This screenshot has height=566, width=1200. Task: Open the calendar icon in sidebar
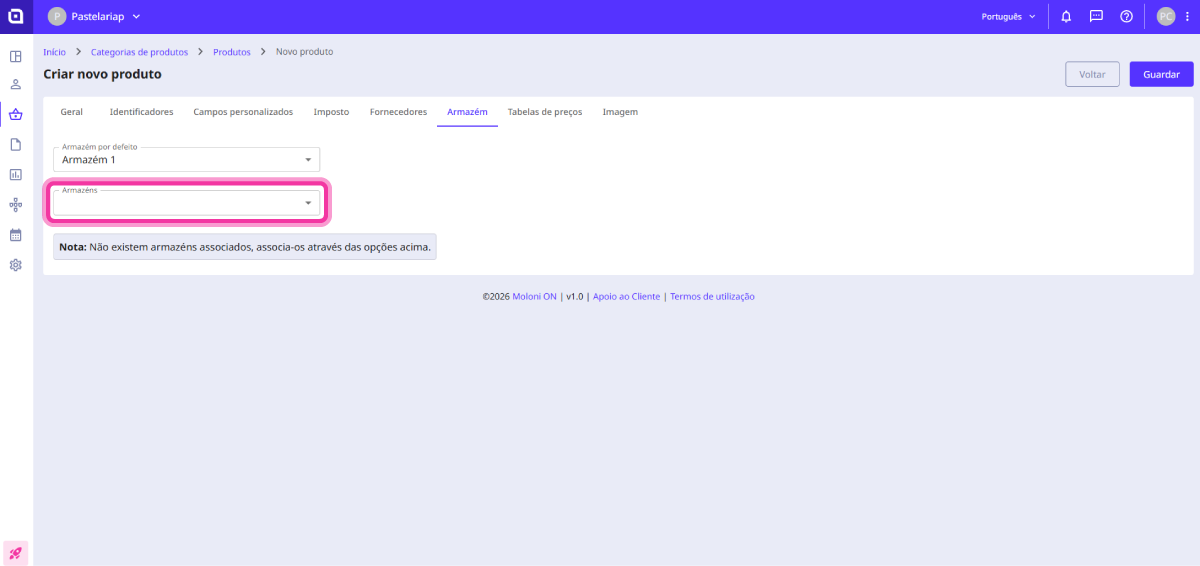click(16, 235)
